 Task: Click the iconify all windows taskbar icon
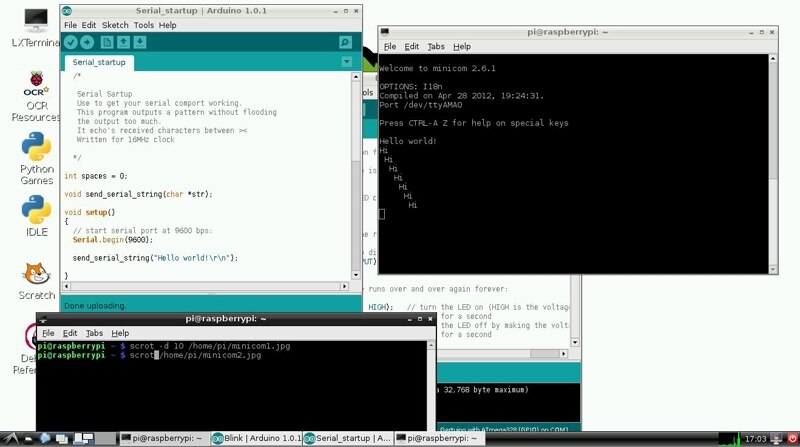pyautogui.click(x=62, y=438)
